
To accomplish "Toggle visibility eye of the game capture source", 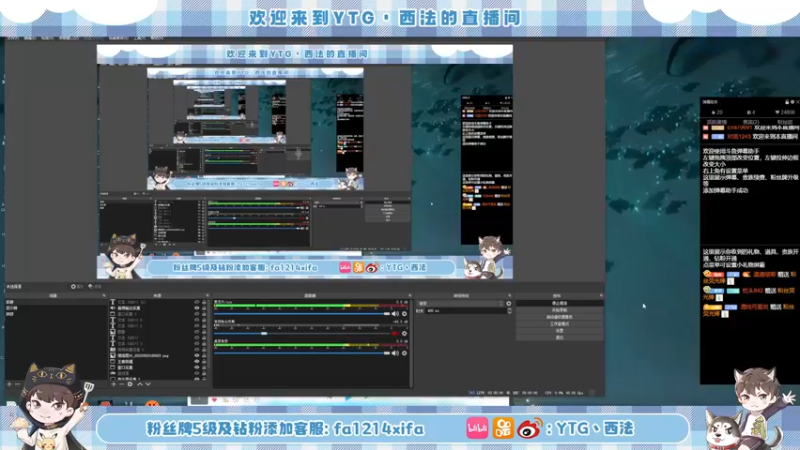I will 196,373.
